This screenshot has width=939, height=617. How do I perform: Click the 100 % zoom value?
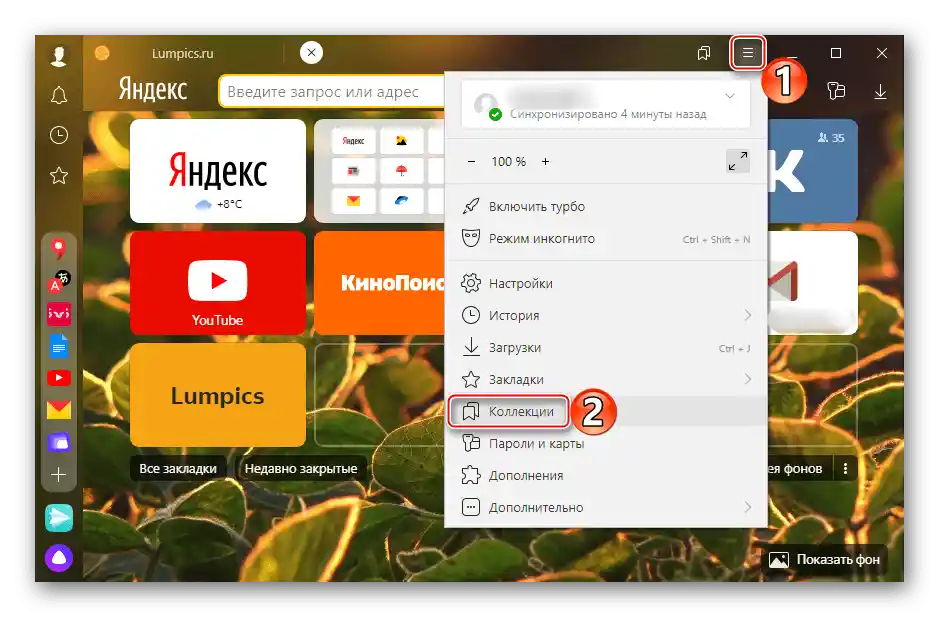tap(508, 162)
